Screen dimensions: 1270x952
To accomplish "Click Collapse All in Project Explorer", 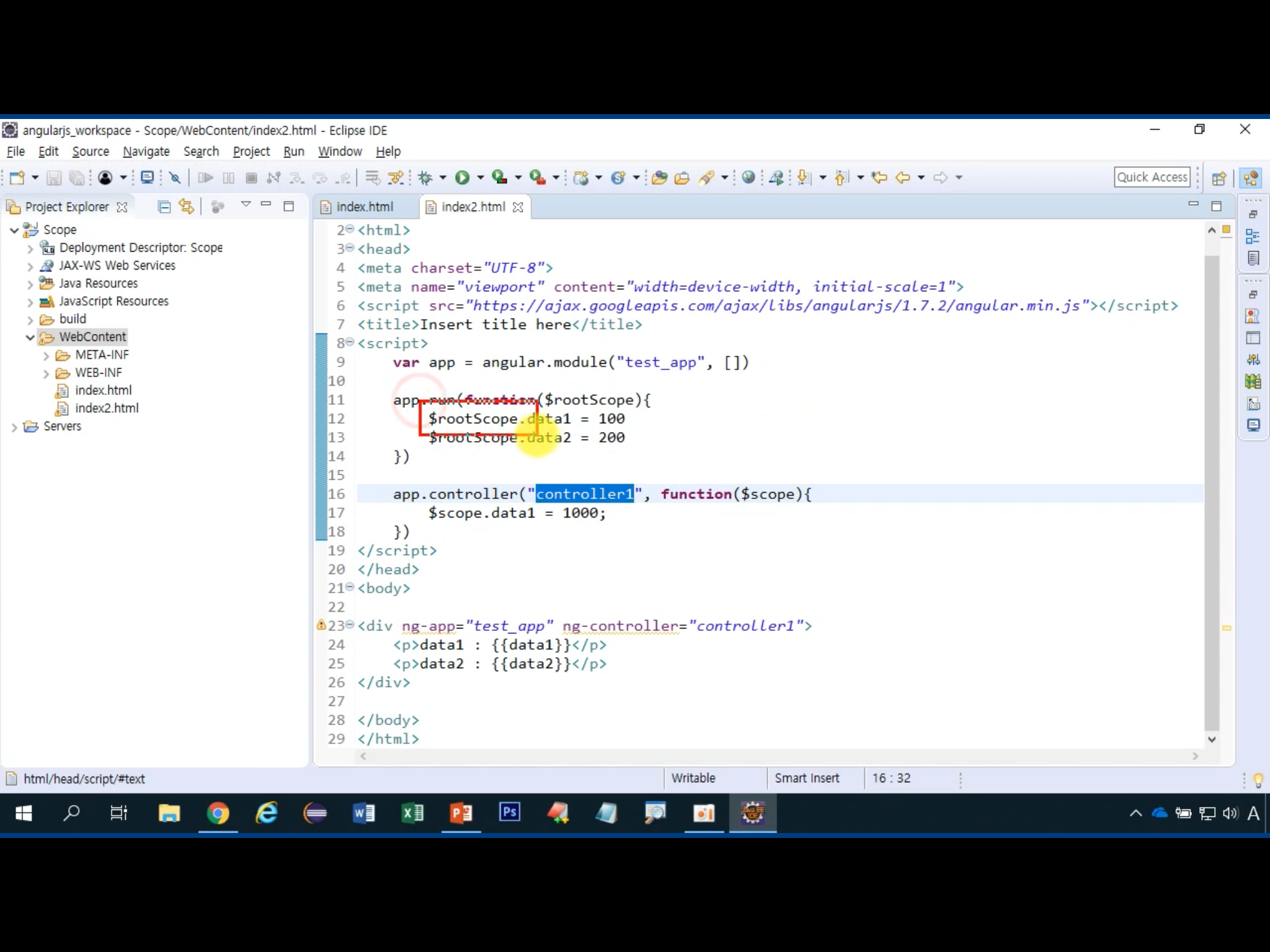I will coord(164,207).
